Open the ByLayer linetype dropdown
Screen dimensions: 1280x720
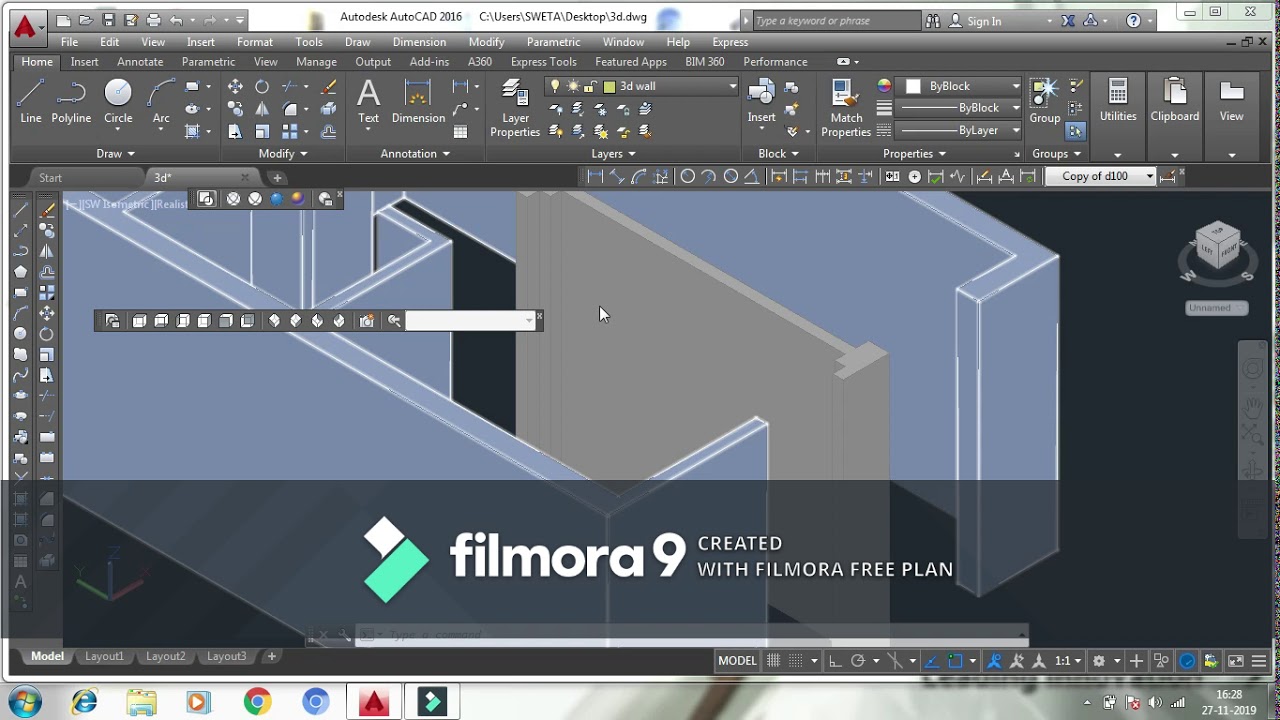1015,130
